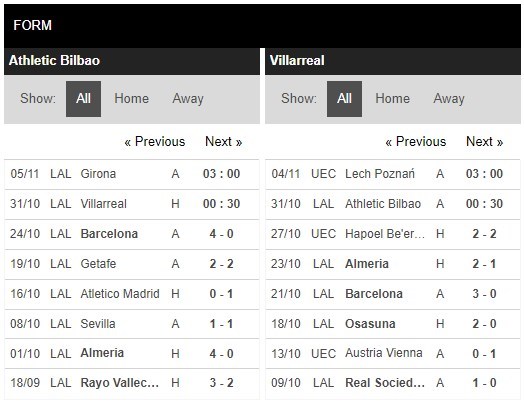Open Barcelona 4 - 0 match in Bilbao list
This screenshot has height=409, width=524.
tap(132, 234)
